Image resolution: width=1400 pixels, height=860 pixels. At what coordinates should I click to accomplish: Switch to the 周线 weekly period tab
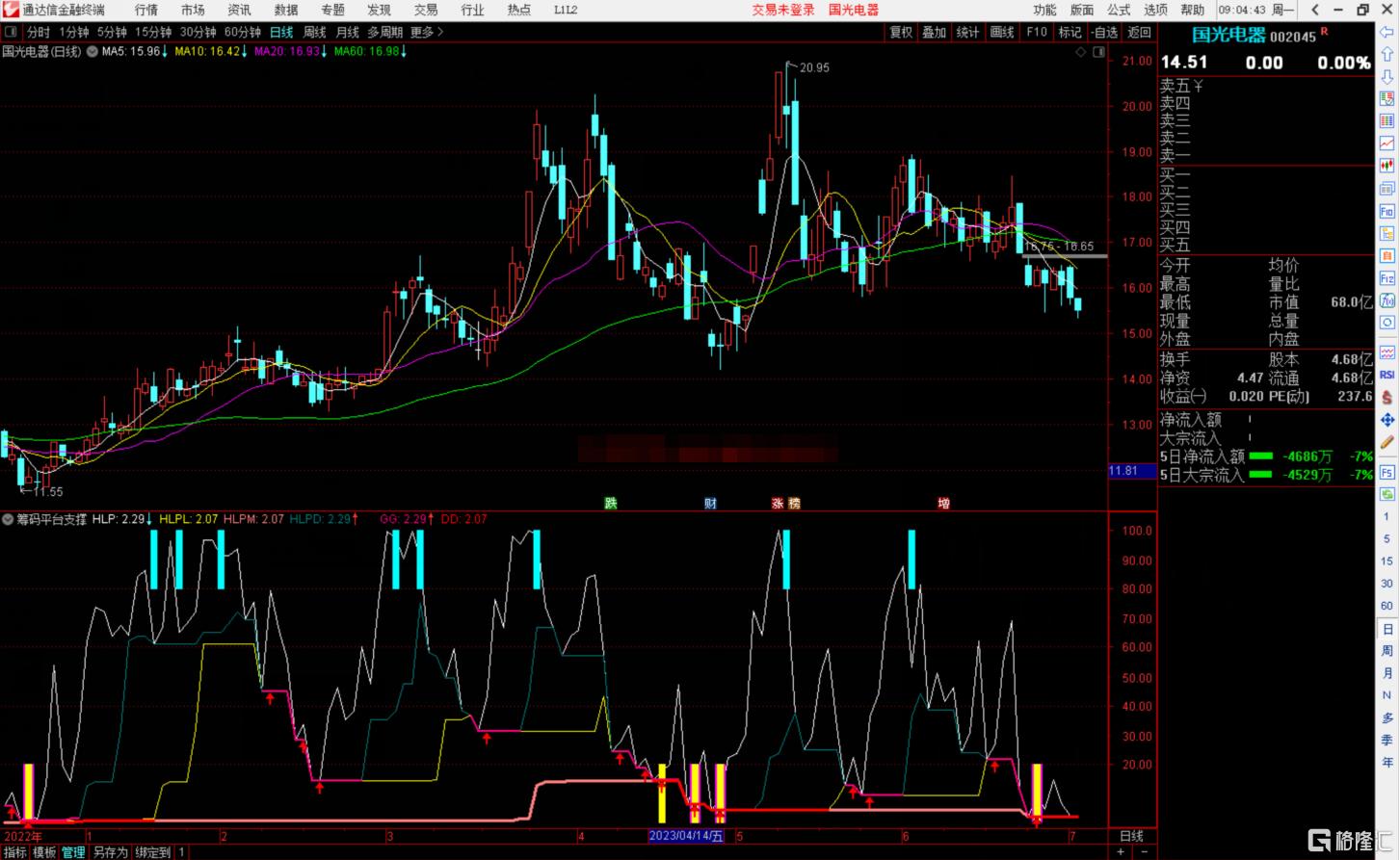tap(314, 32)
